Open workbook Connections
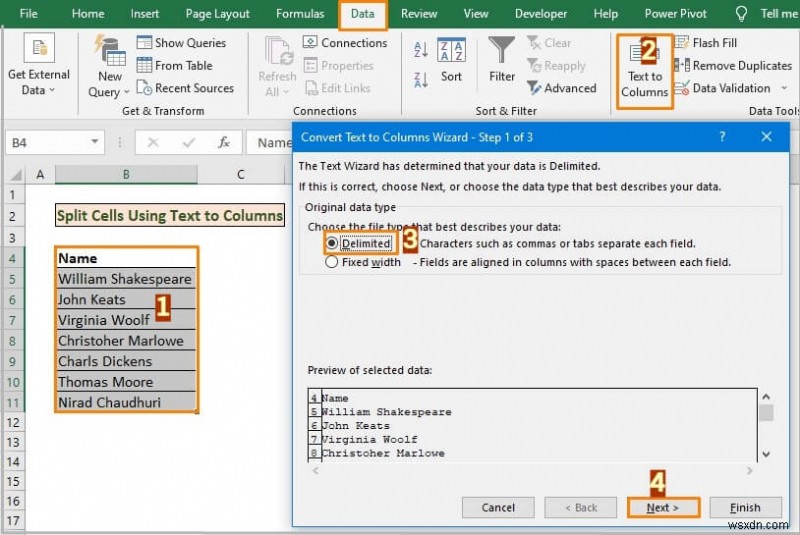 [345, 43]
